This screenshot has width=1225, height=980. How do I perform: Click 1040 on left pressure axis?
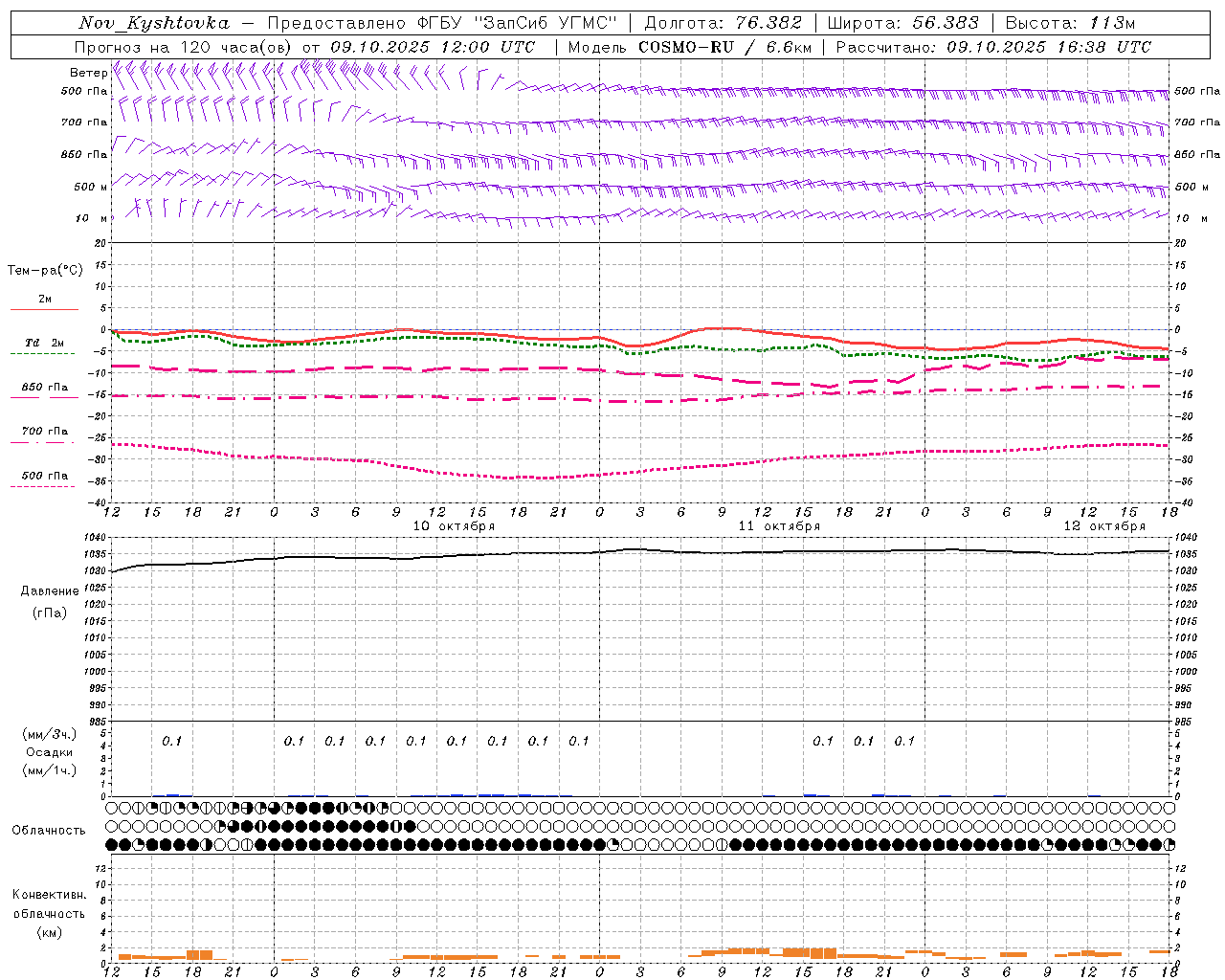tap(97, 537)
